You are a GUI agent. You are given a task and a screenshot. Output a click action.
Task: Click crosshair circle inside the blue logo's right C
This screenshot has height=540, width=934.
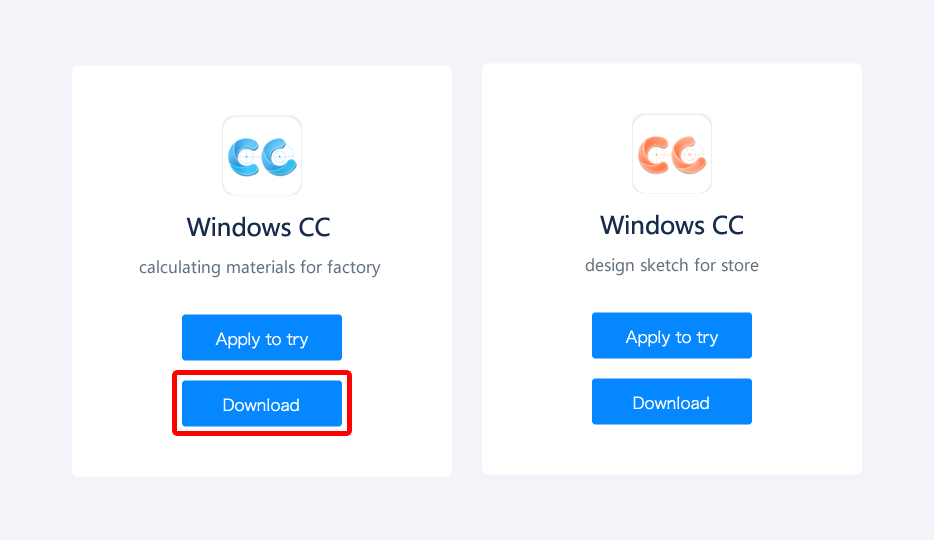click(281, 157)
